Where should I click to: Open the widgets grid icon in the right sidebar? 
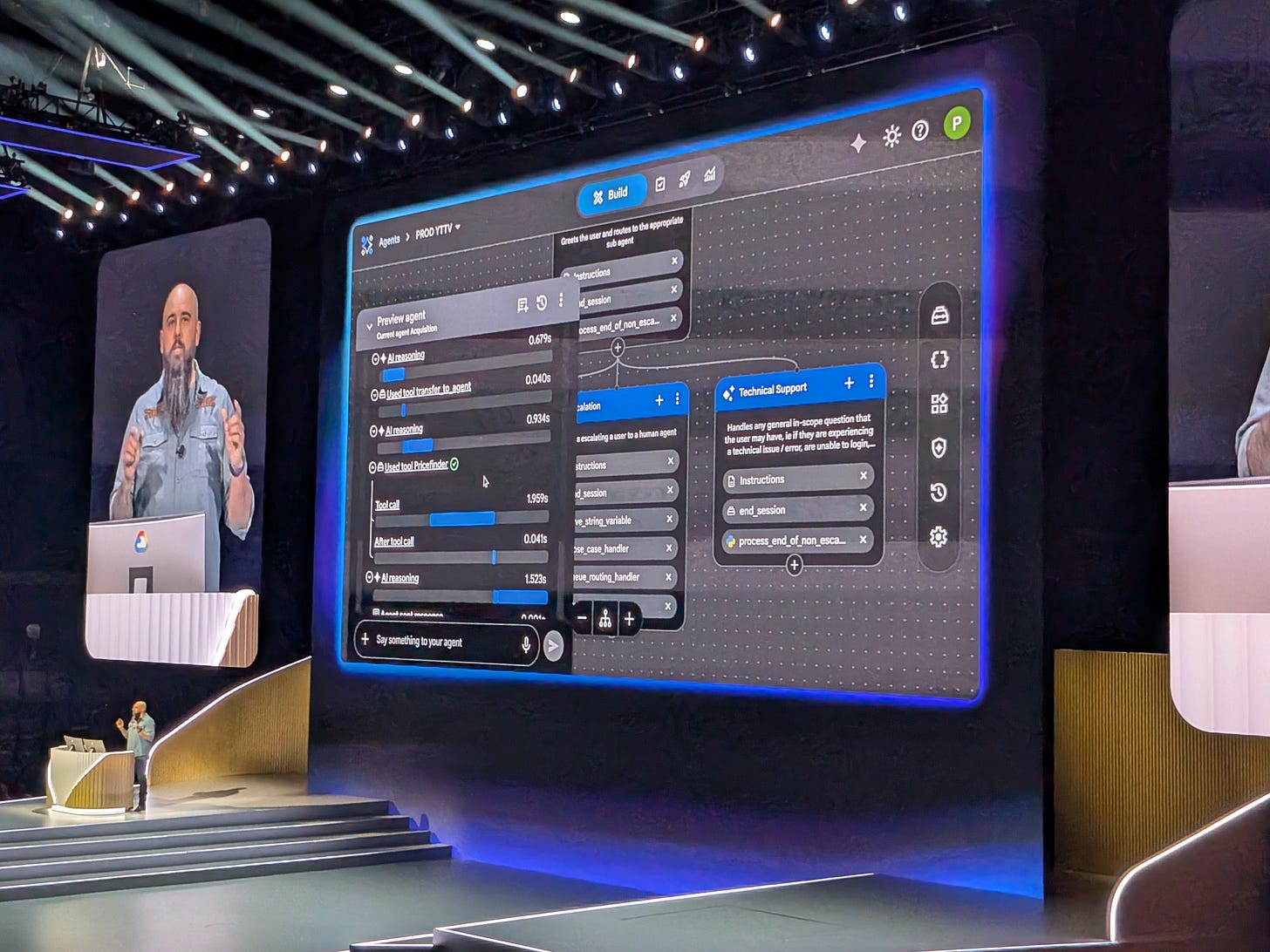[939, 404]
